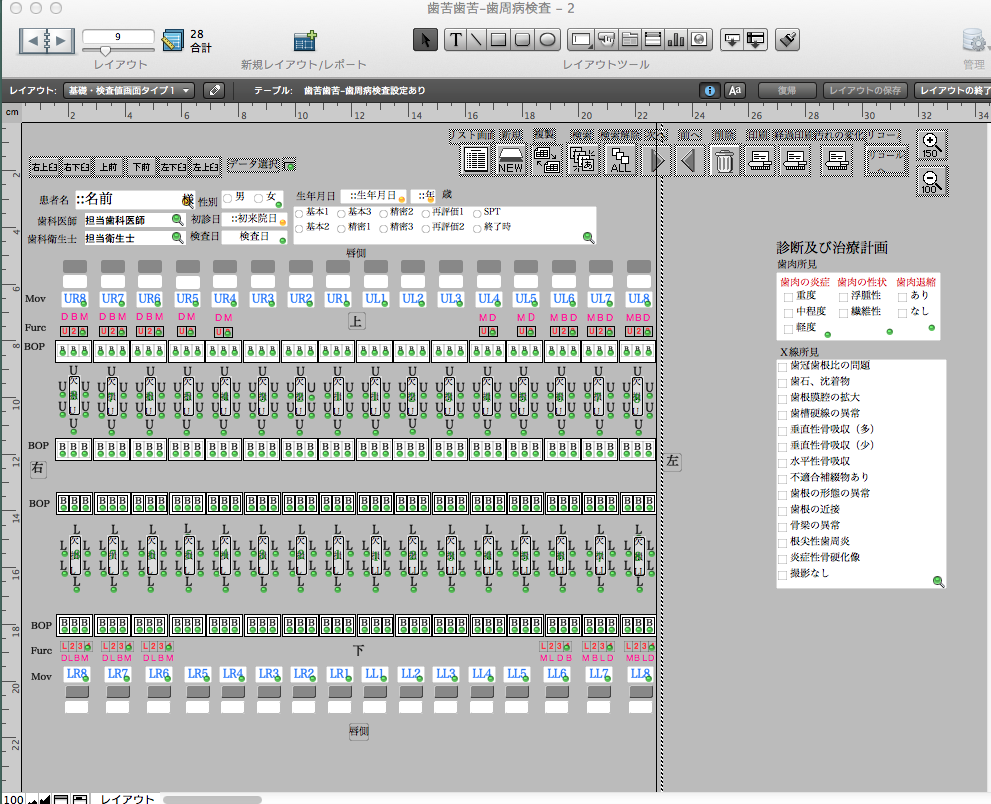Screen dimensions: 991x804
Task: Select the Web Viewer tool
Action: click(x=700, y=40)
